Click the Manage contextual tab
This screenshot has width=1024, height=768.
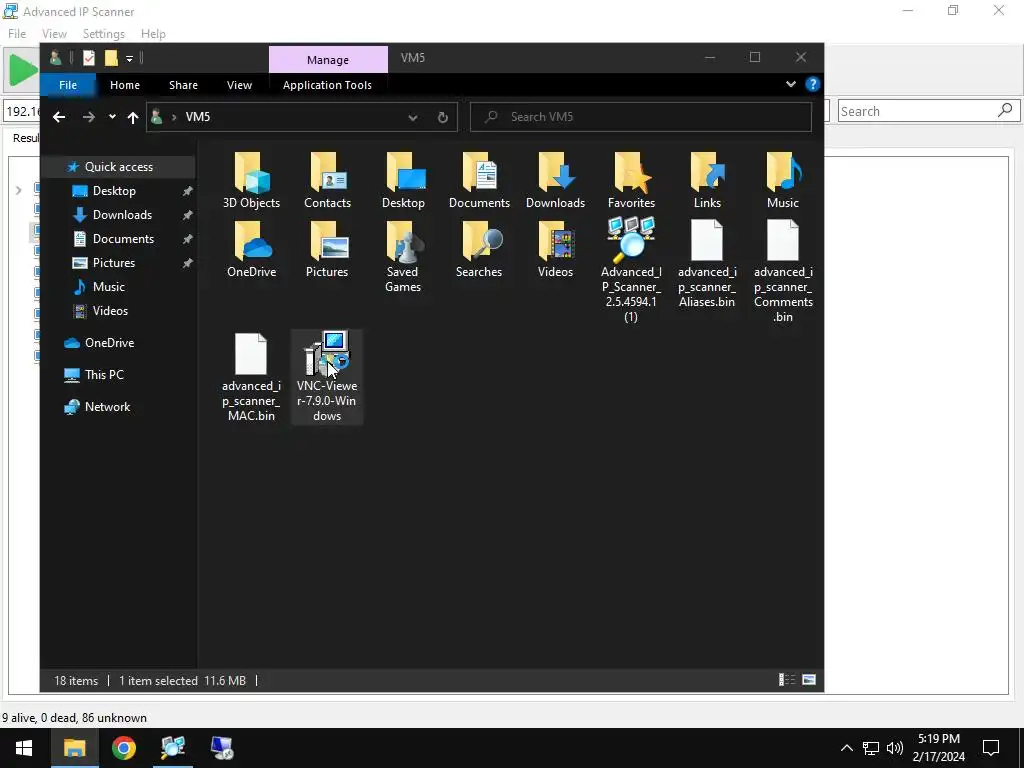pos(328,59)
